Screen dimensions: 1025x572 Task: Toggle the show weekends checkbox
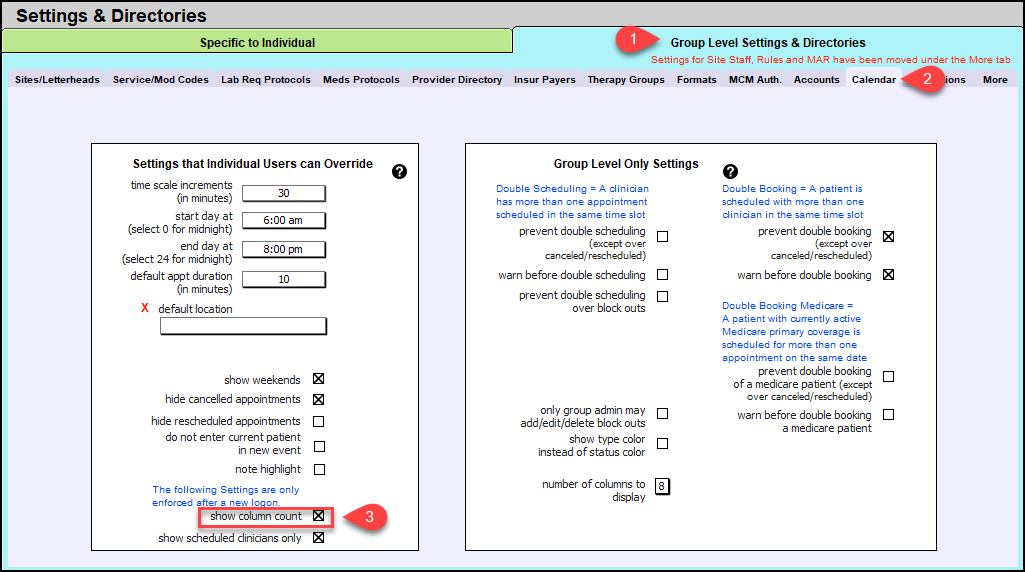(x=319, y=379)
